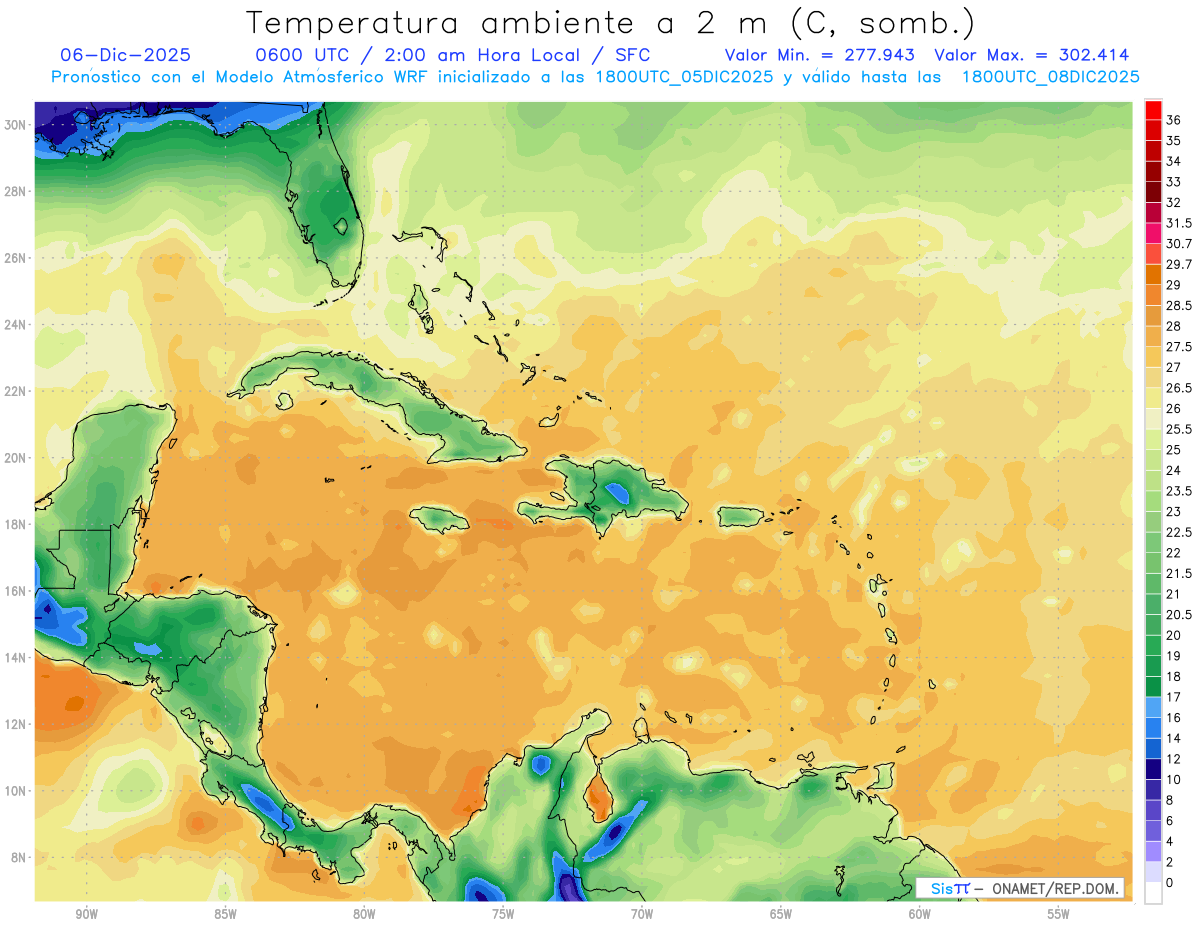Click the "20N" latitude label
The width and height of the screenshot is (1200, 927).
tap(17, 458)
